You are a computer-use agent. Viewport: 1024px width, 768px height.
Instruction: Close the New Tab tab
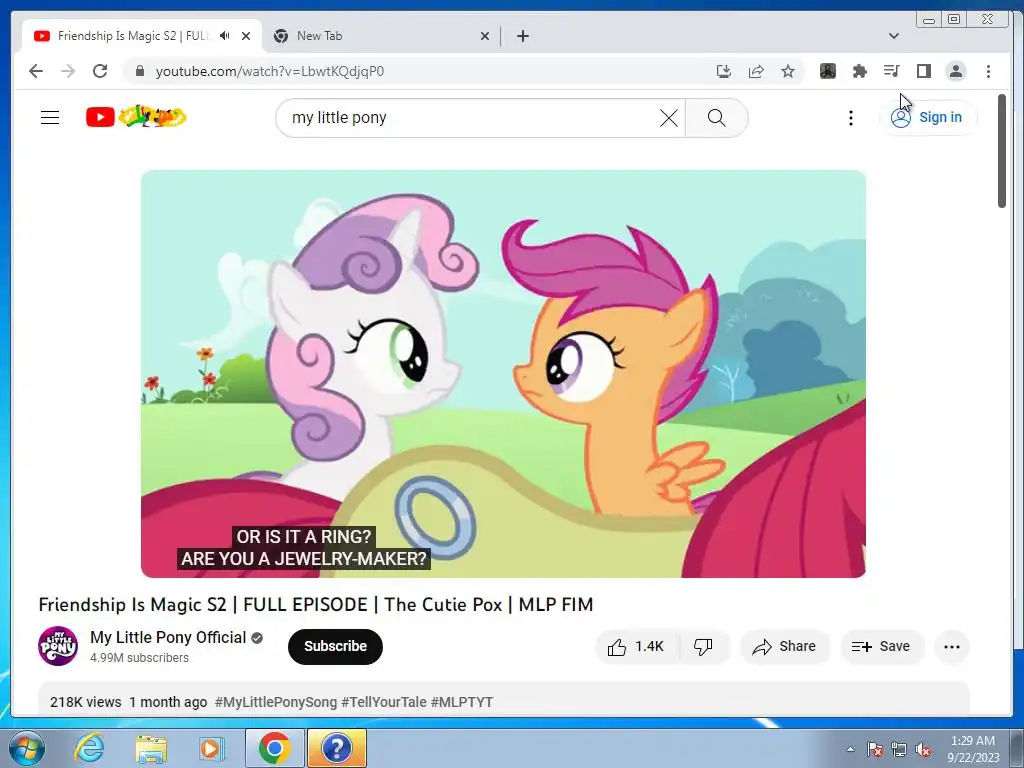[485, 36]
